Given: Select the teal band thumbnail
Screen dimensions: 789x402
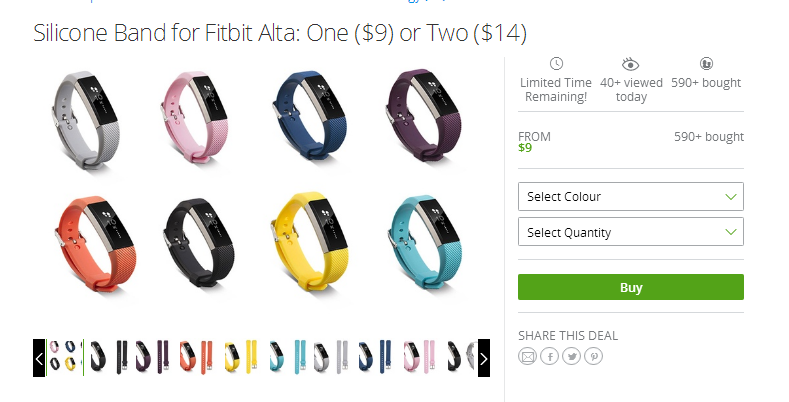Looking at the screenshot, I should (x=287, y=357).
